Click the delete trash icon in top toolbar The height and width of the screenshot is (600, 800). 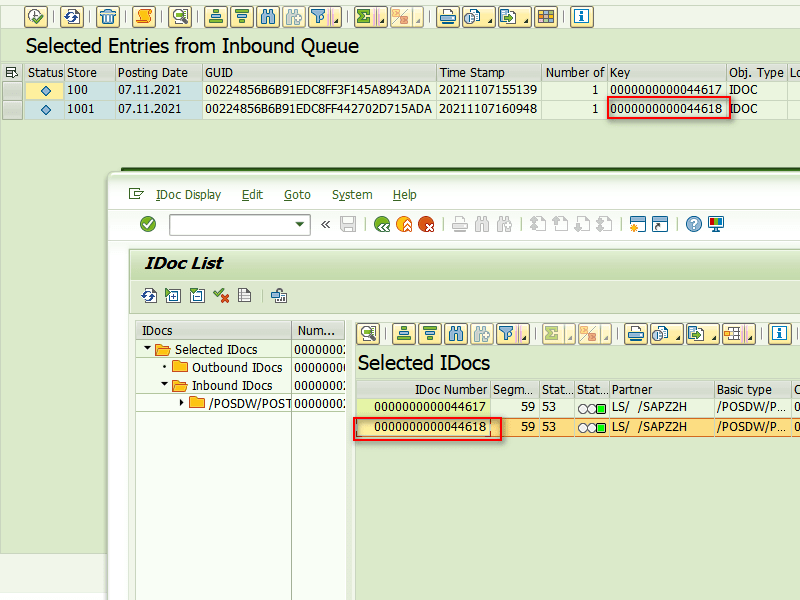108,16
